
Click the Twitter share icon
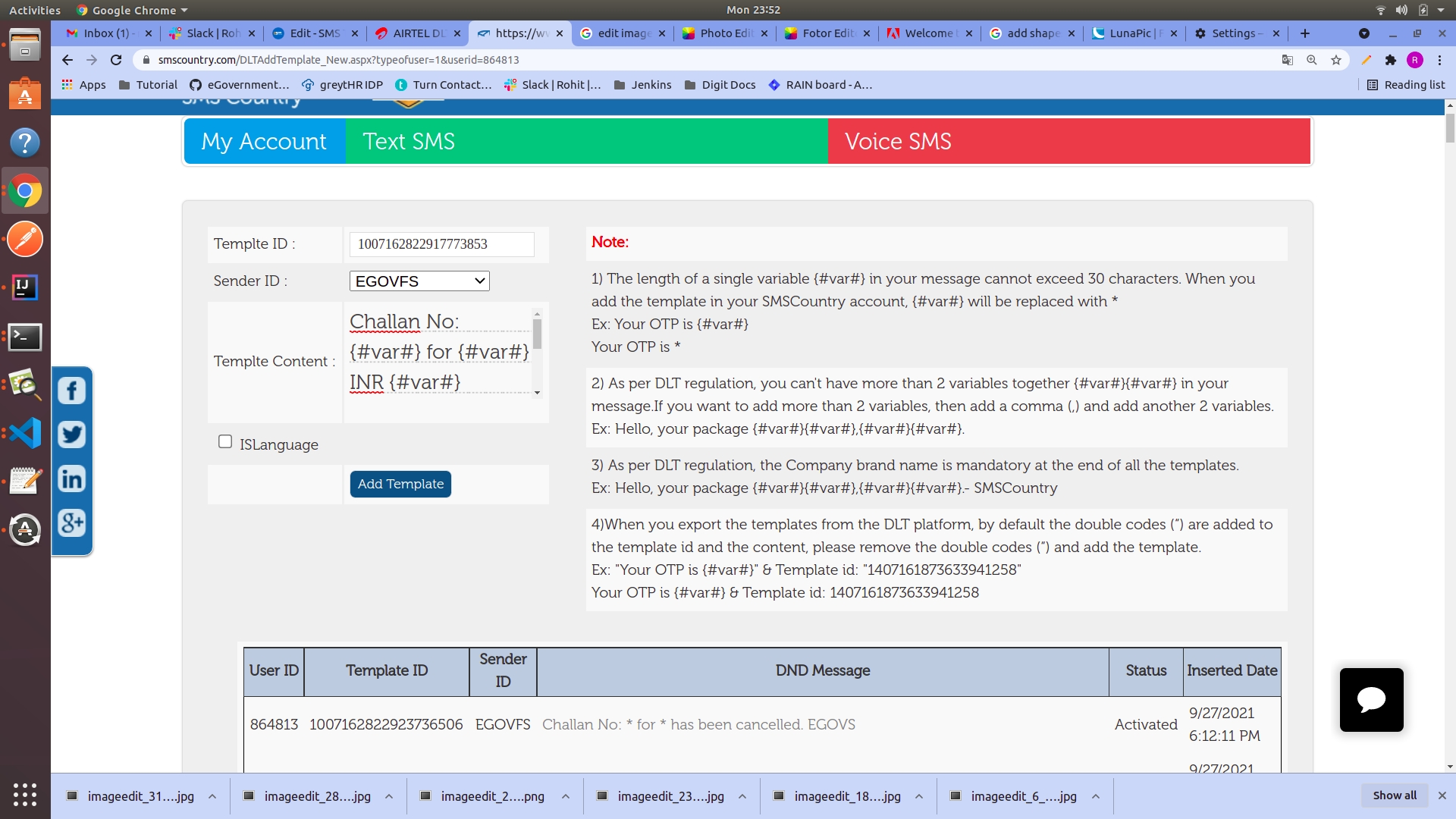pyautogui.click(x=72, y=435)
